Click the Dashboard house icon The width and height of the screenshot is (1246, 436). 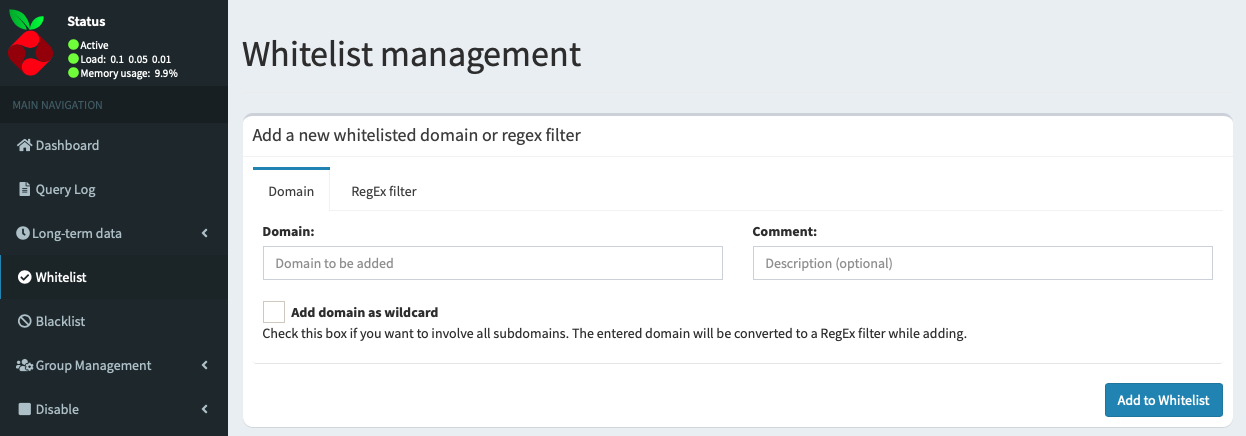[25, 145]
